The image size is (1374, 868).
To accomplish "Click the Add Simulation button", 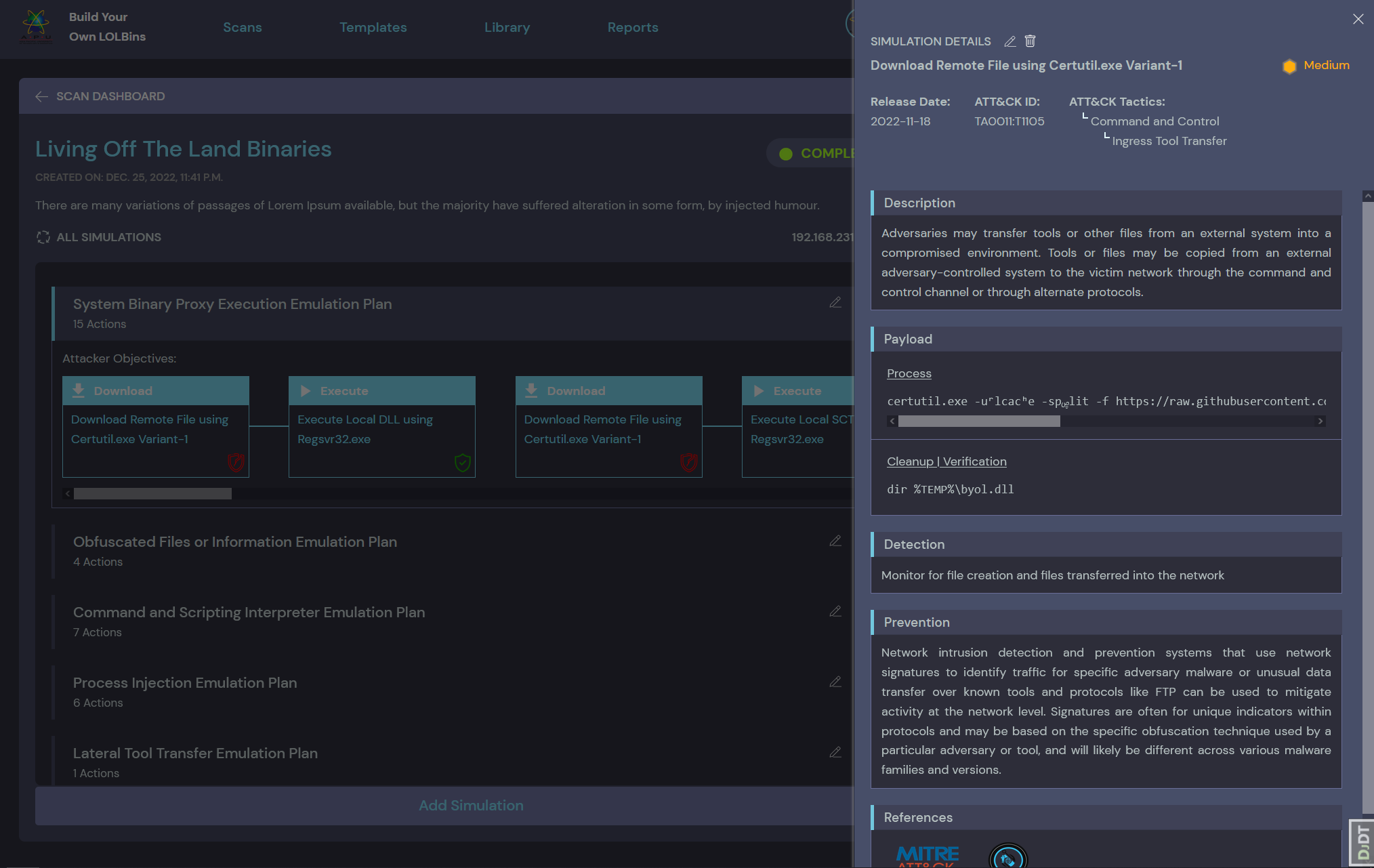I will coord(471,806).
